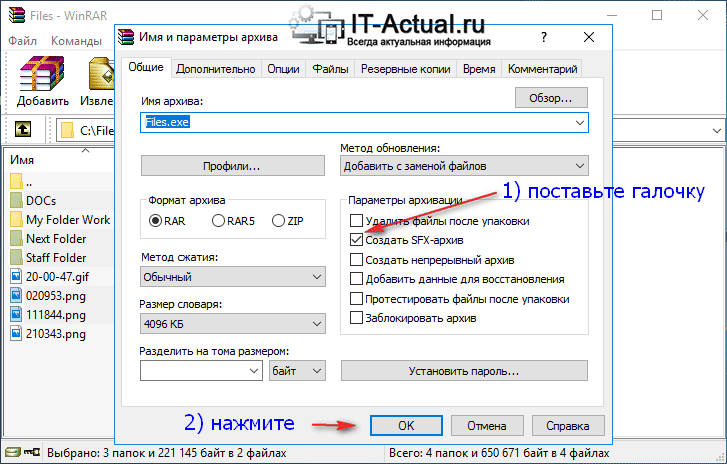Click the up-one-level folder icon
Screen dimensions: 727x464
23,129
